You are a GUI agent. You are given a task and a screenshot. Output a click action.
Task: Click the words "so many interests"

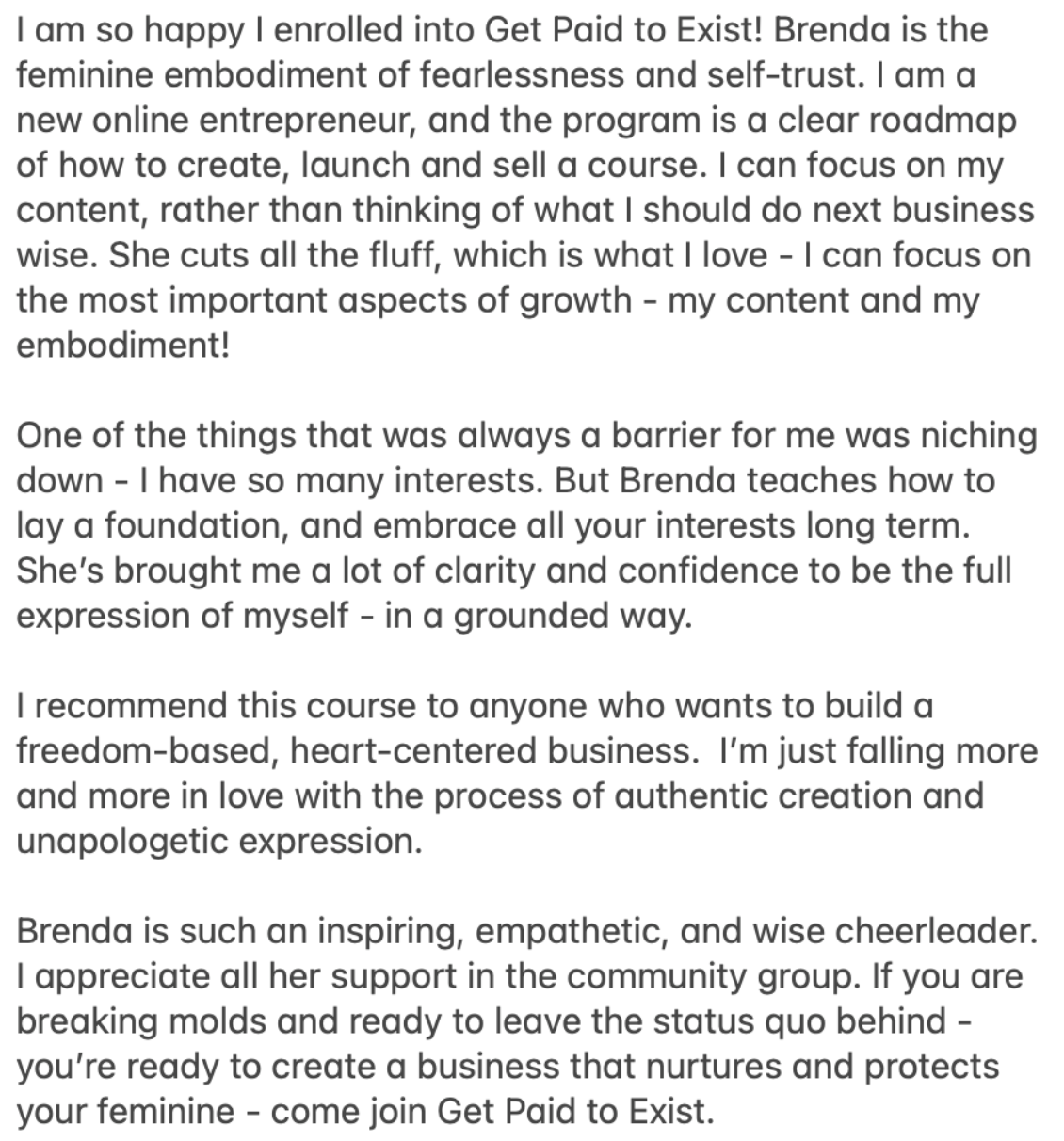coord(395,482)
